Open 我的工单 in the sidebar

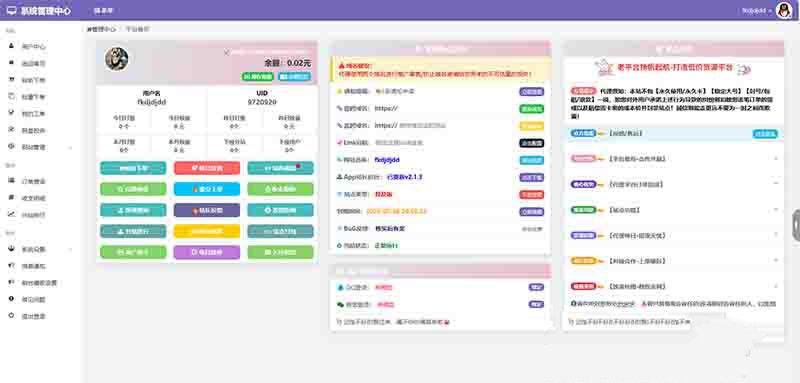click(x=34, y=114)
